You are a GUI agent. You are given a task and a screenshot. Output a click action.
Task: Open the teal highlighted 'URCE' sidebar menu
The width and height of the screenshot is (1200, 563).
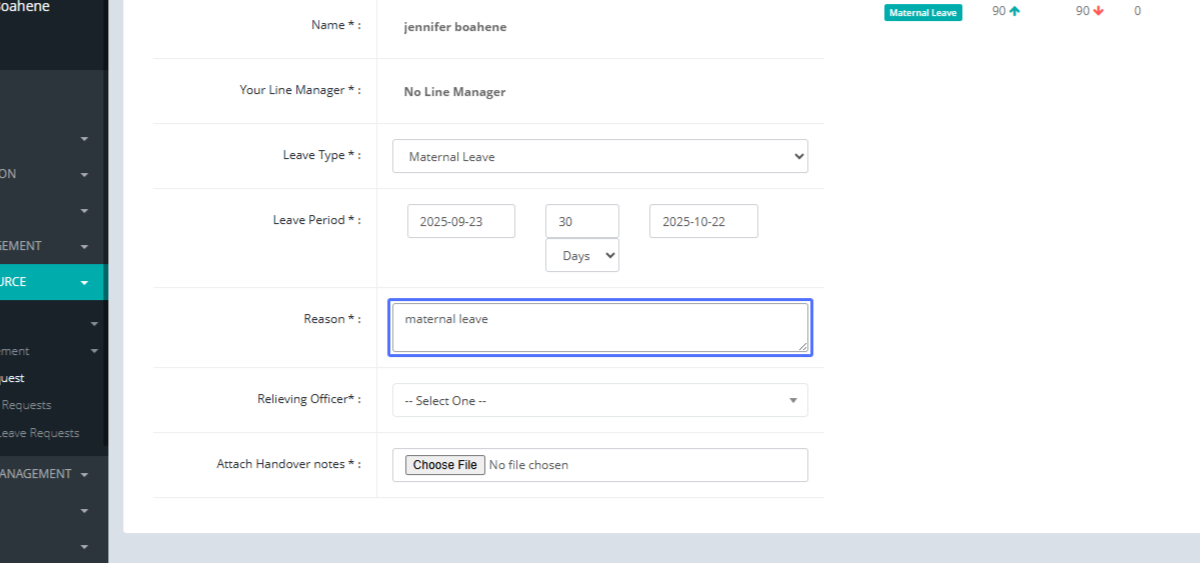coord(30,282)
